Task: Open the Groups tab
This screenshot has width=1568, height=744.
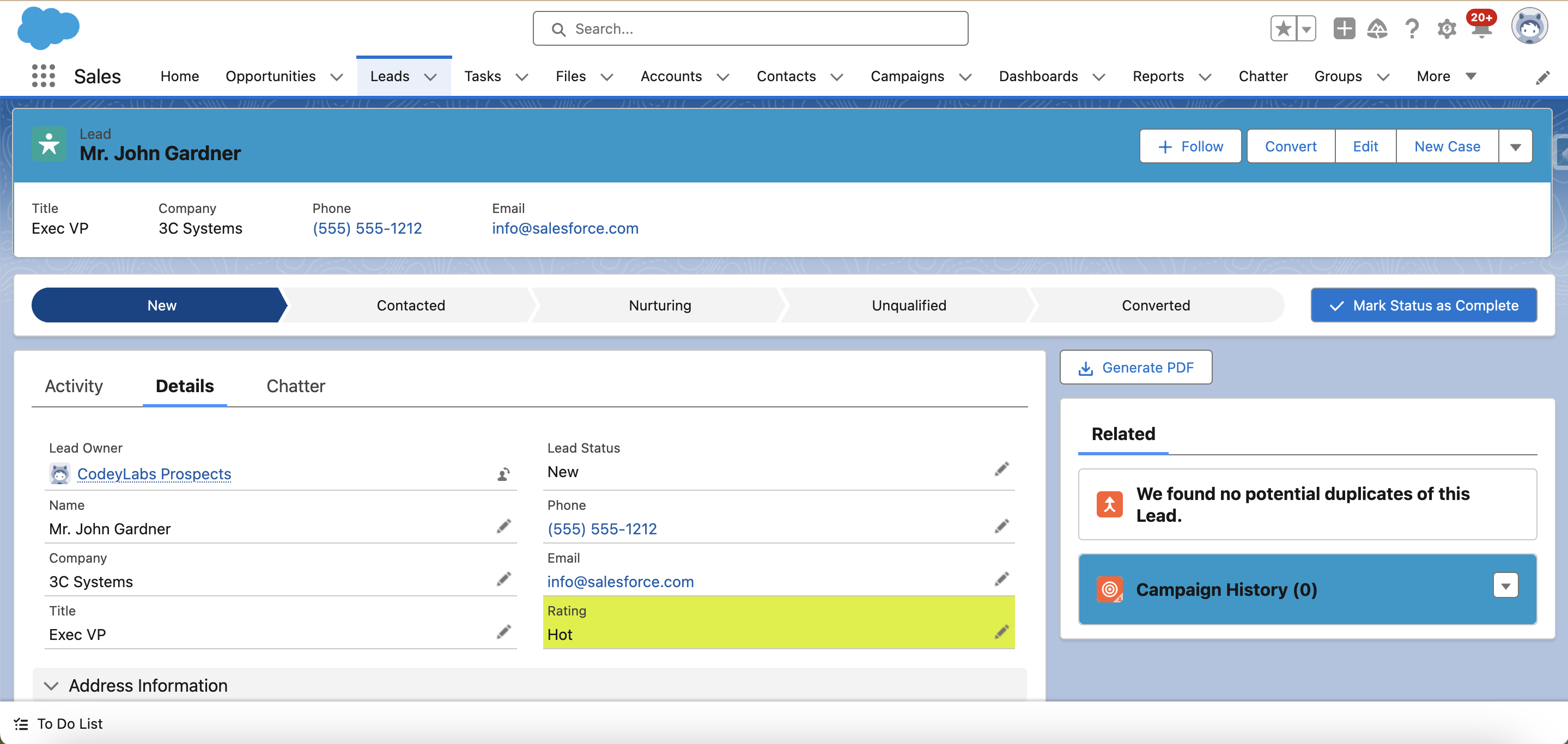Action: pyautogui.click(x=1338, y=76)
